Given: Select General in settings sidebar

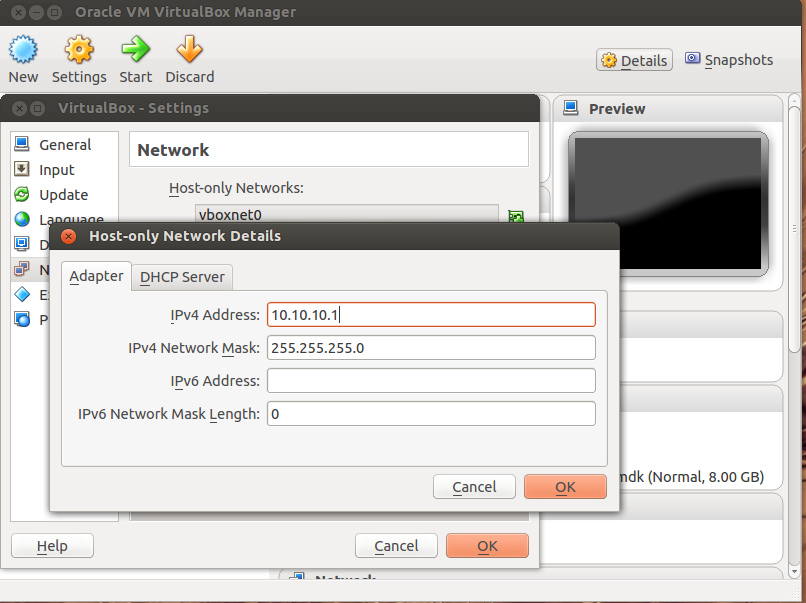Looking at the screenshot, I should (65, 144).
